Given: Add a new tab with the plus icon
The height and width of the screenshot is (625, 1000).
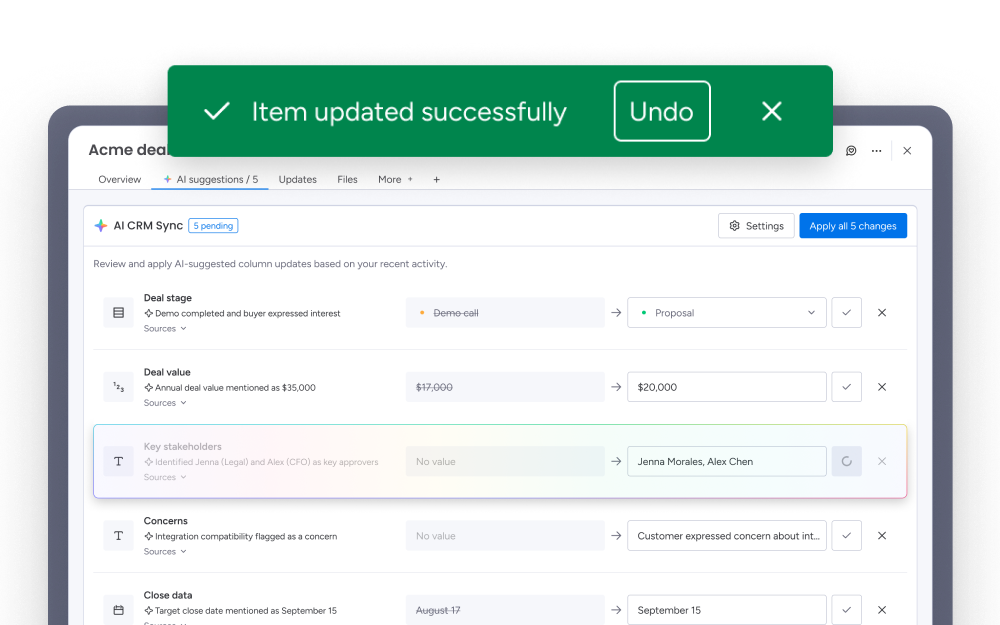Looking at the screenshot, I should (436, 179).
